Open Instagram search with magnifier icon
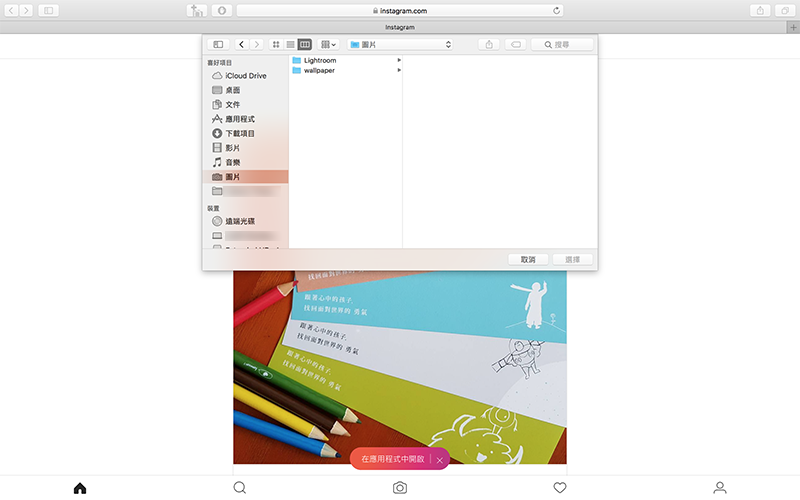Image resolution: width=800 pixels, height=500 pixels. (240, 488)
